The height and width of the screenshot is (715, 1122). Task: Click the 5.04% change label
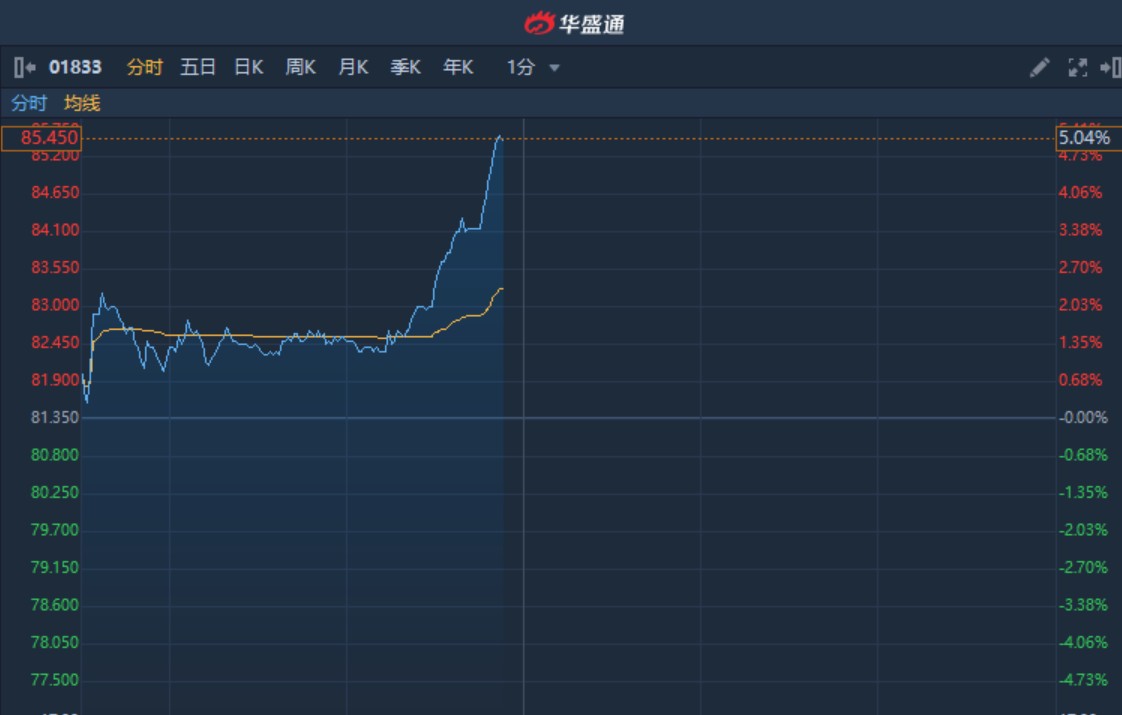pos(1088,138)
